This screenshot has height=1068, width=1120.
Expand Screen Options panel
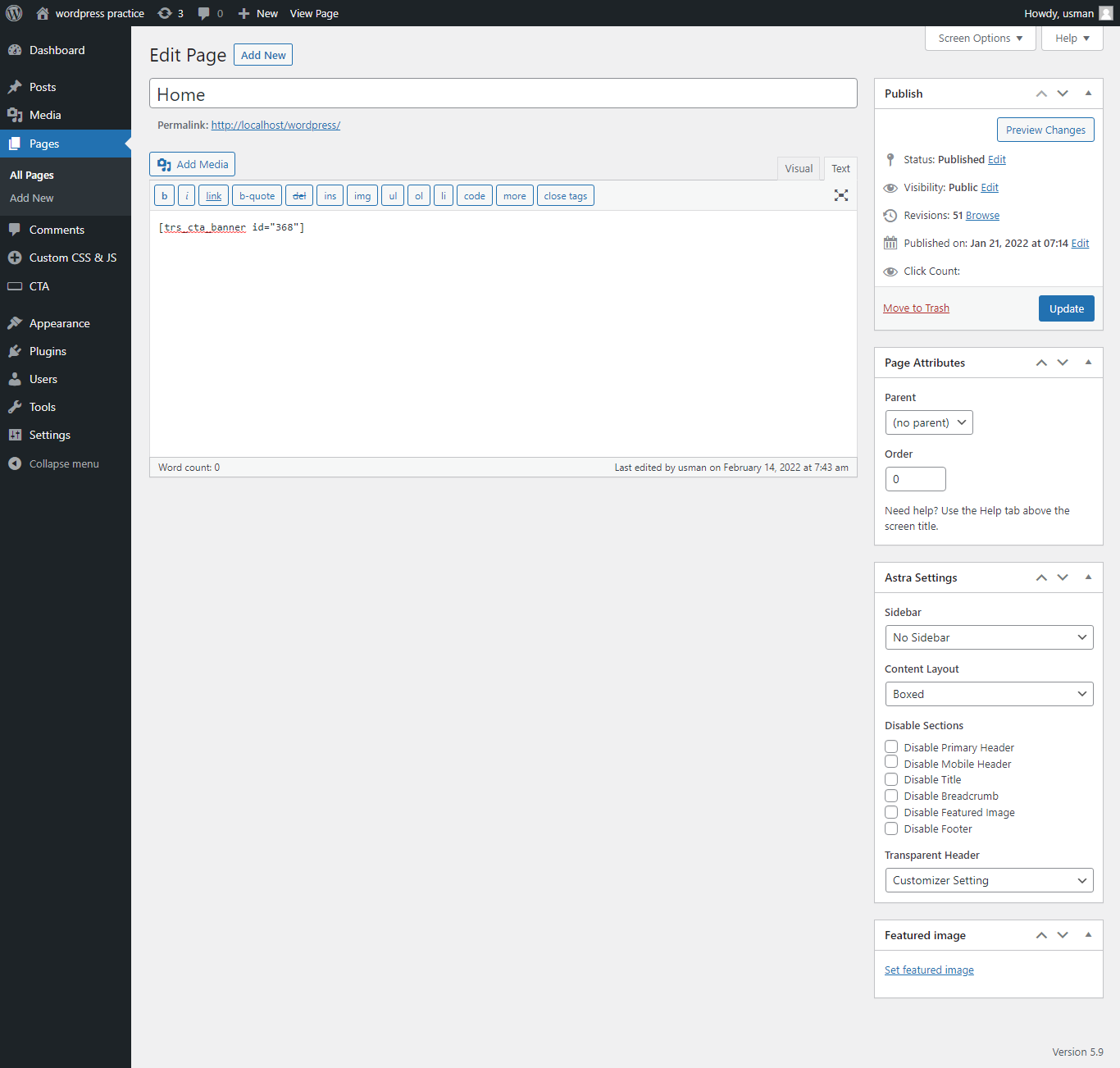[x=981, y=39]
